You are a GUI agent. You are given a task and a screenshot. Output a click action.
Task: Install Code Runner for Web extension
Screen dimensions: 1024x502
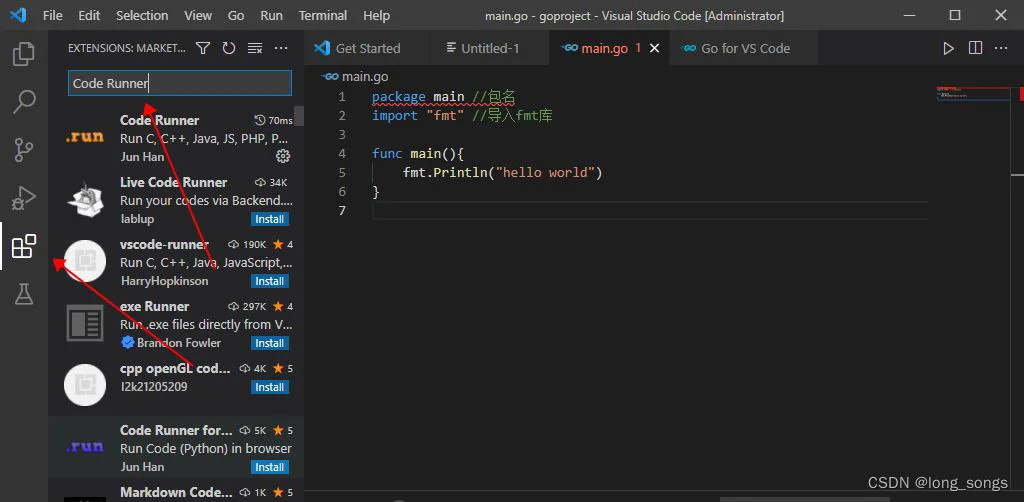tap(270, 467)
